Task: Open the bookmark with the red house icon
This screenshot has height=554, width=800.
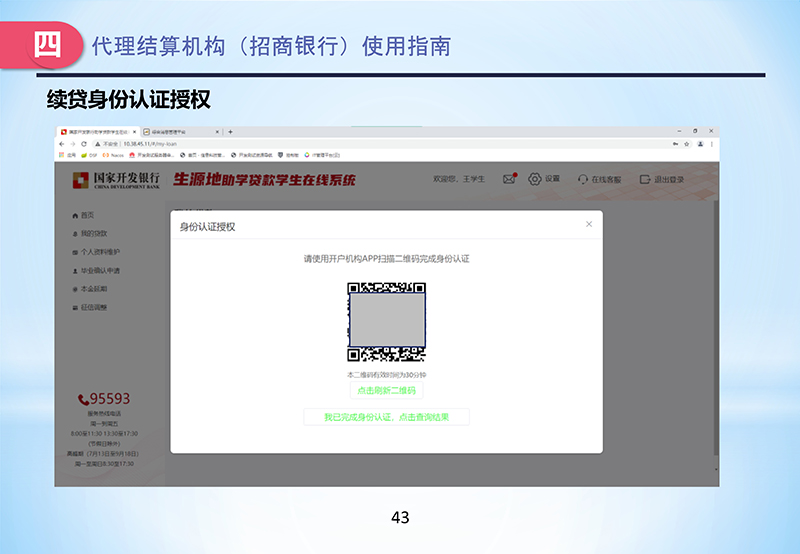Action: (152, 155)
